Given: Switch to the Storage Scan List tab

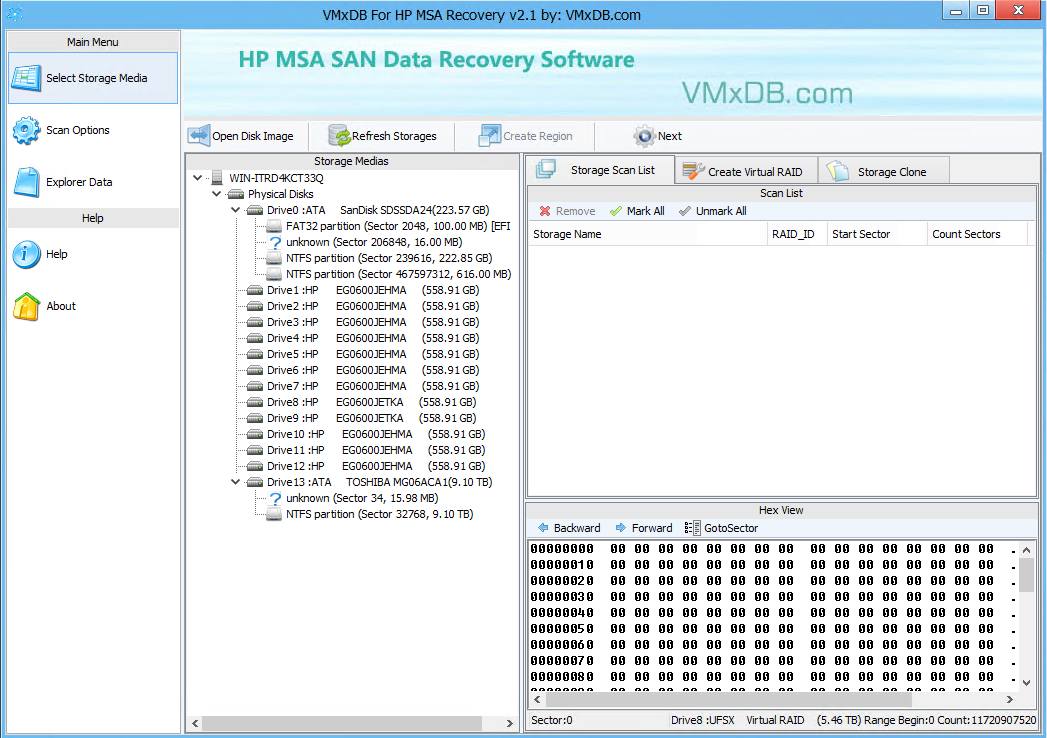Looking at the screenshot, I should click(600, 170).
